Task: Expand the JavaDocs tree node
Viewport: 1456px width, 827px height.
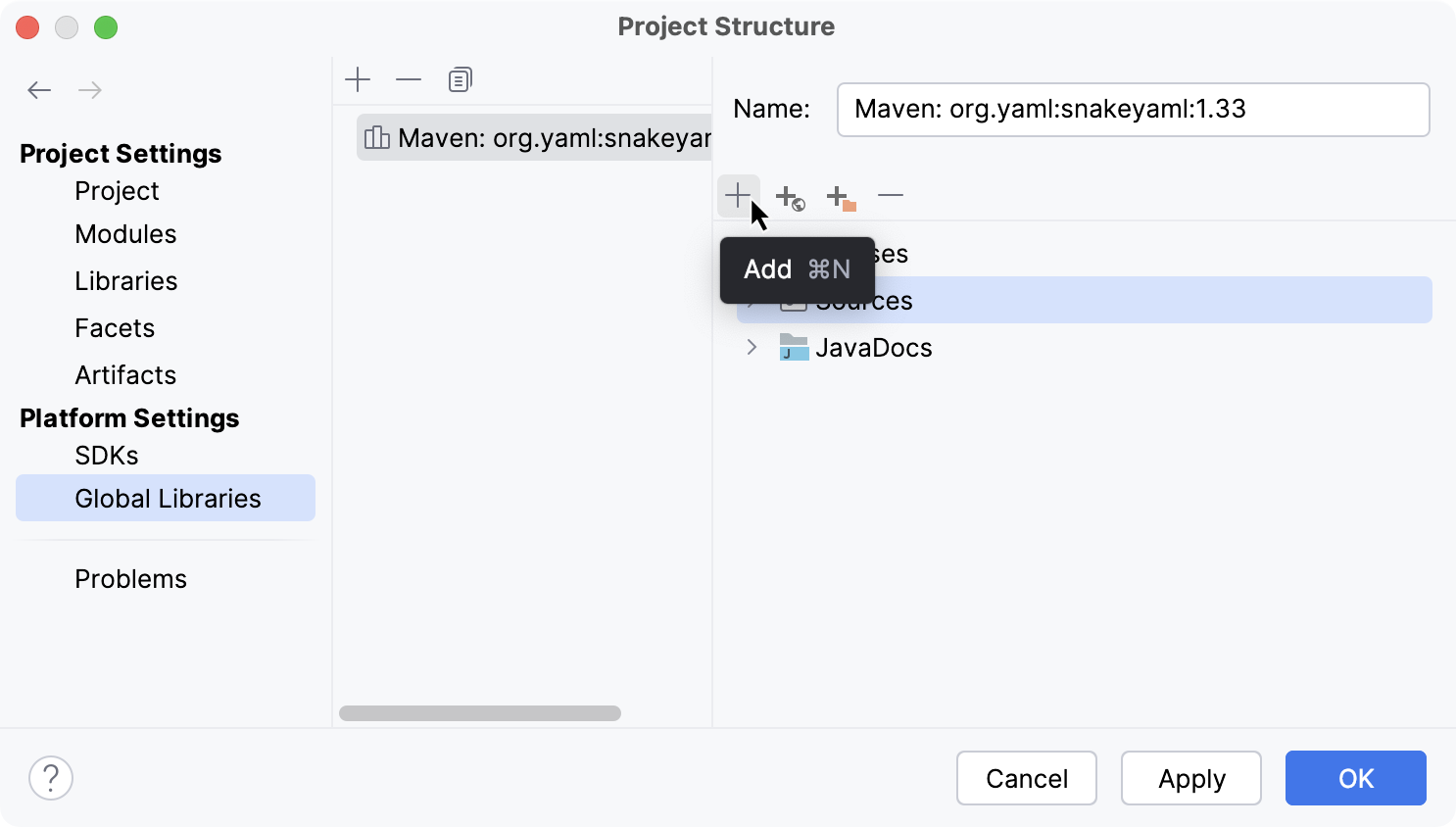Action: pyautogui.click(x=752, y=347)
